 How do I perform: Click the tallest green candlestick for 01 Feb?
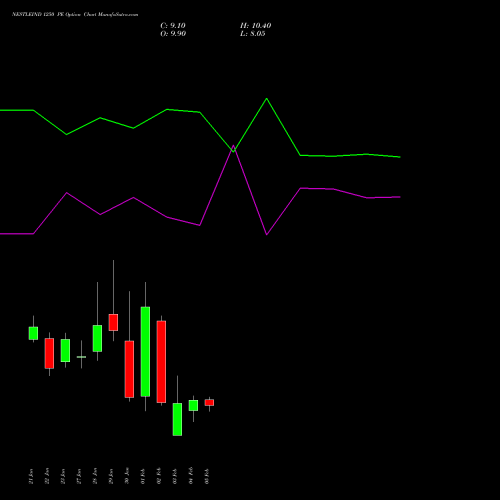point(145,352)
